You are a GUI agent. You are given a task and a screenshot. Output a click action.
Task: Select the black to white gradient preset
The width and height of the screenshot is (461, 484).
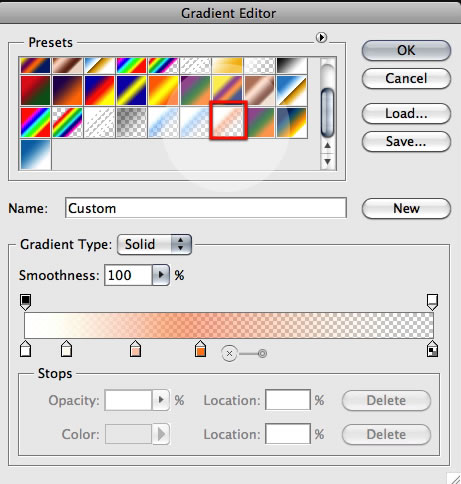click(x=292, y=65)
